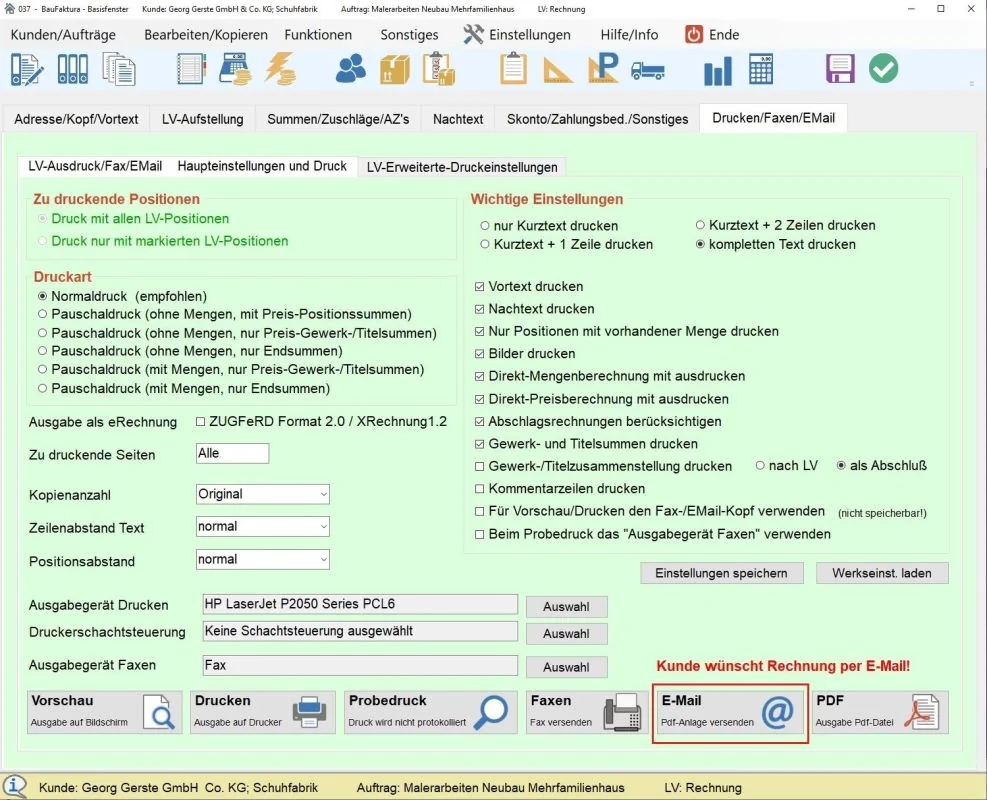Click the purple floppy disk save icon
This screenshot has height=800, width=987.
[840, 69]
